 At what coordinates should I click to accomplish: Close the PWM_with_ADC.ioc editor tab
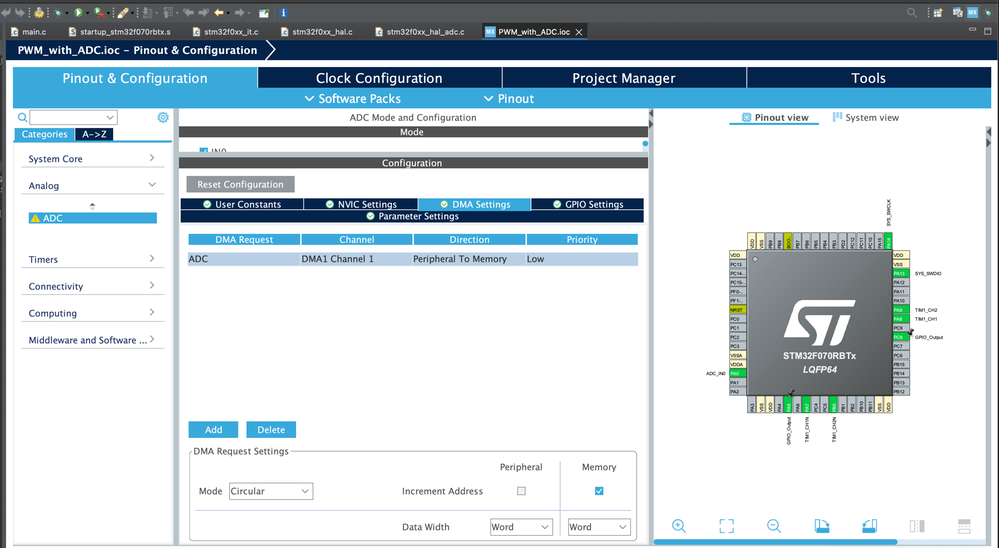579,32
